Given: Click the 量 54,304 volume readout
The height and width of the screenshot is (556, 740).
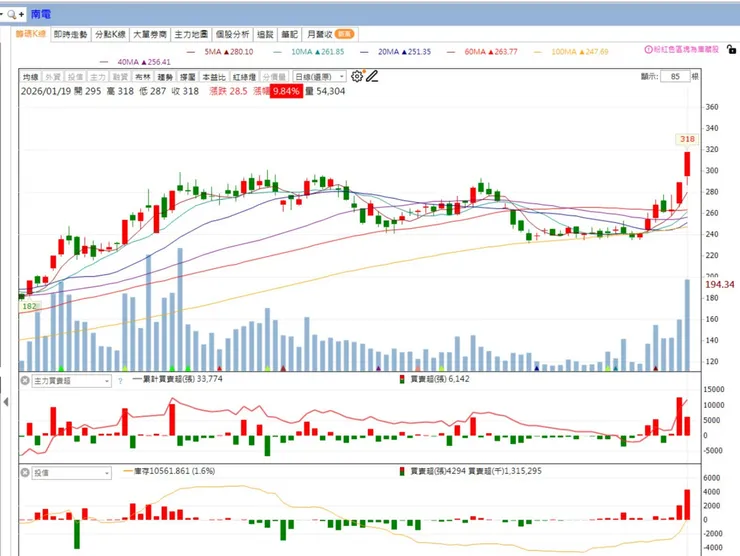Looking at the screenshot, I should click(x=325, y=91).
